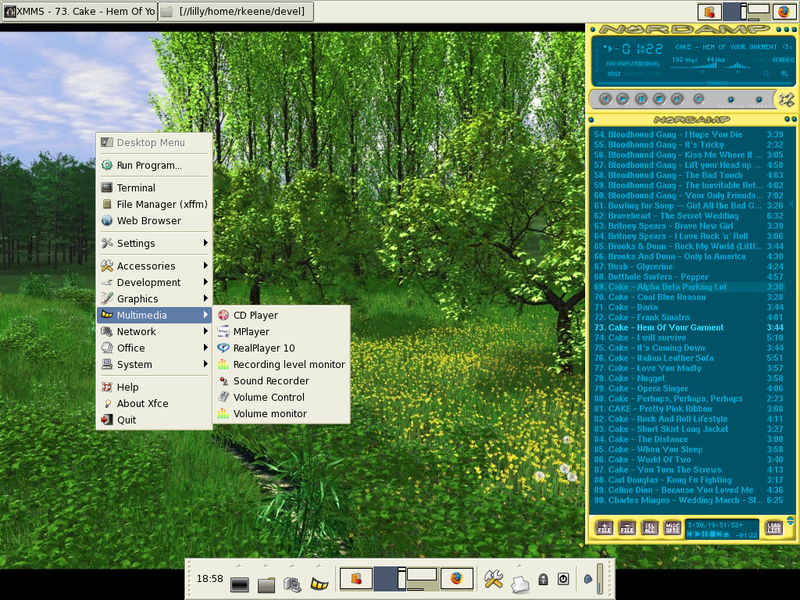This screenshot has height=600, width=800.
Task: Open the folder launcher in the bottom panel
Action: tap(266, 584)
